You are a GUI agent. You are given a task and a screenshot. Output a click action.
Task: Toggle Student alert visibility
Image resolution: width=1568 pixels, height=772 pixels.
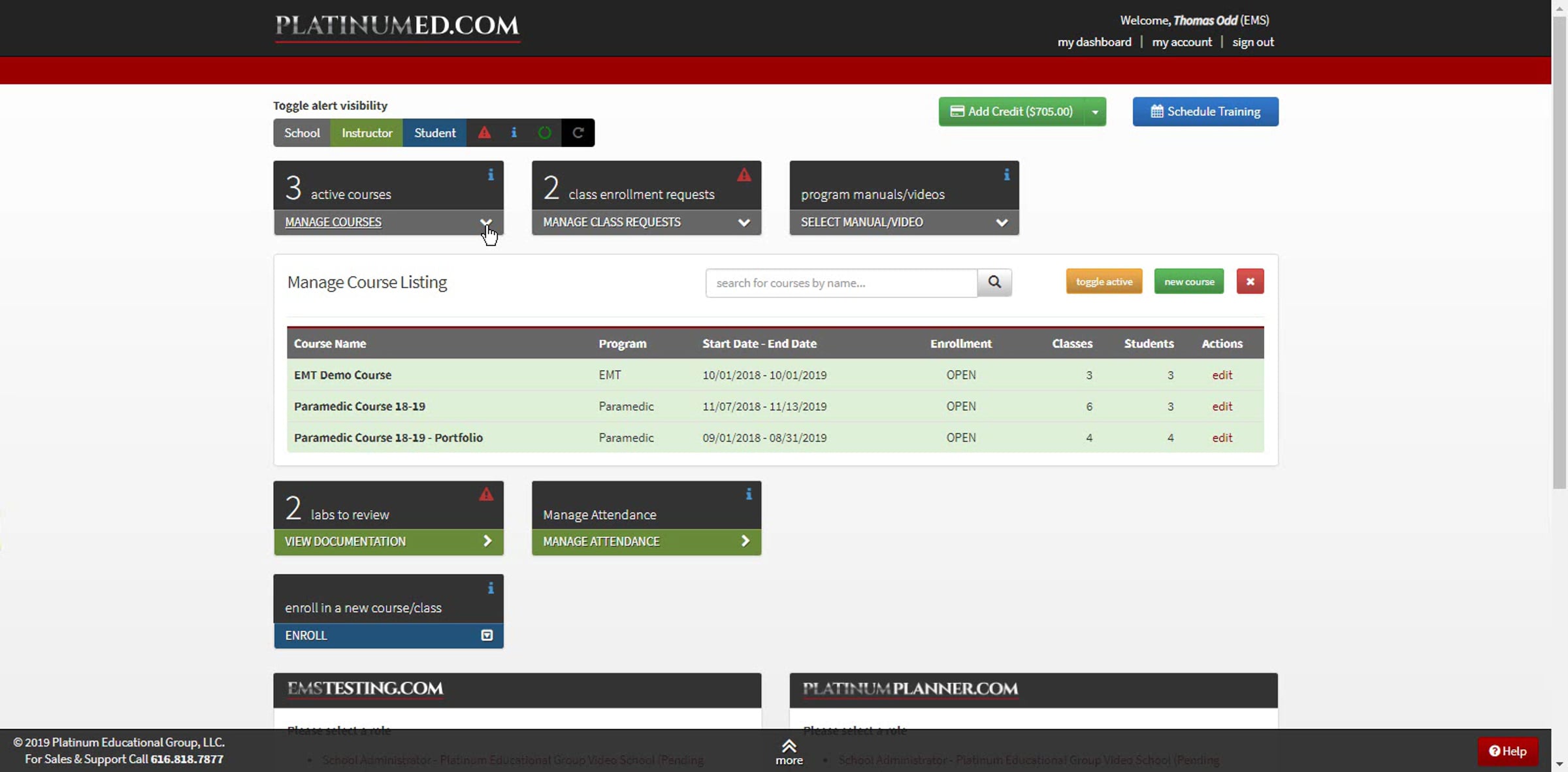434,133
